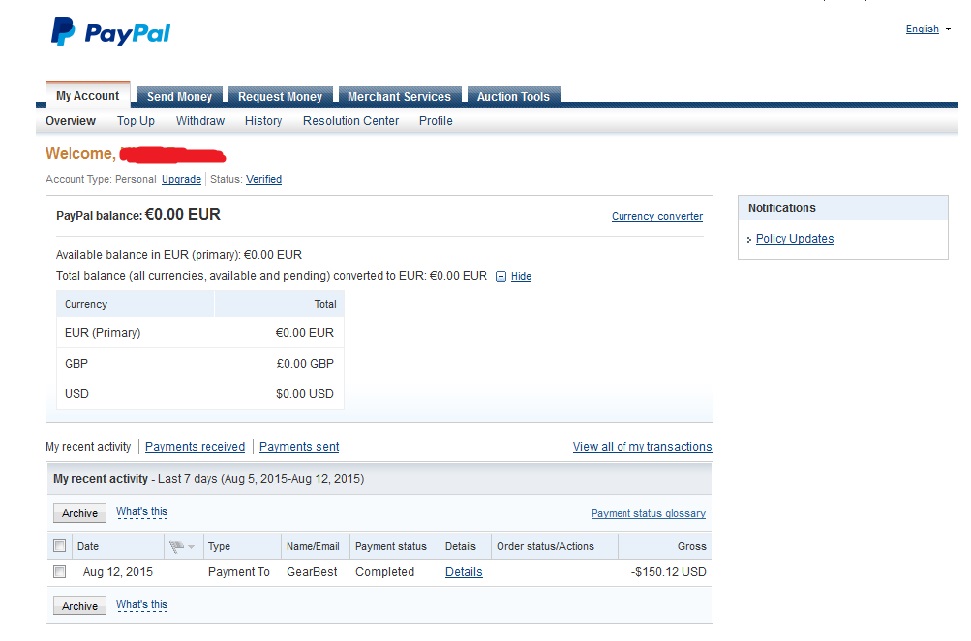
Task: Show Payments sent
Action: (x=299, y=447)
